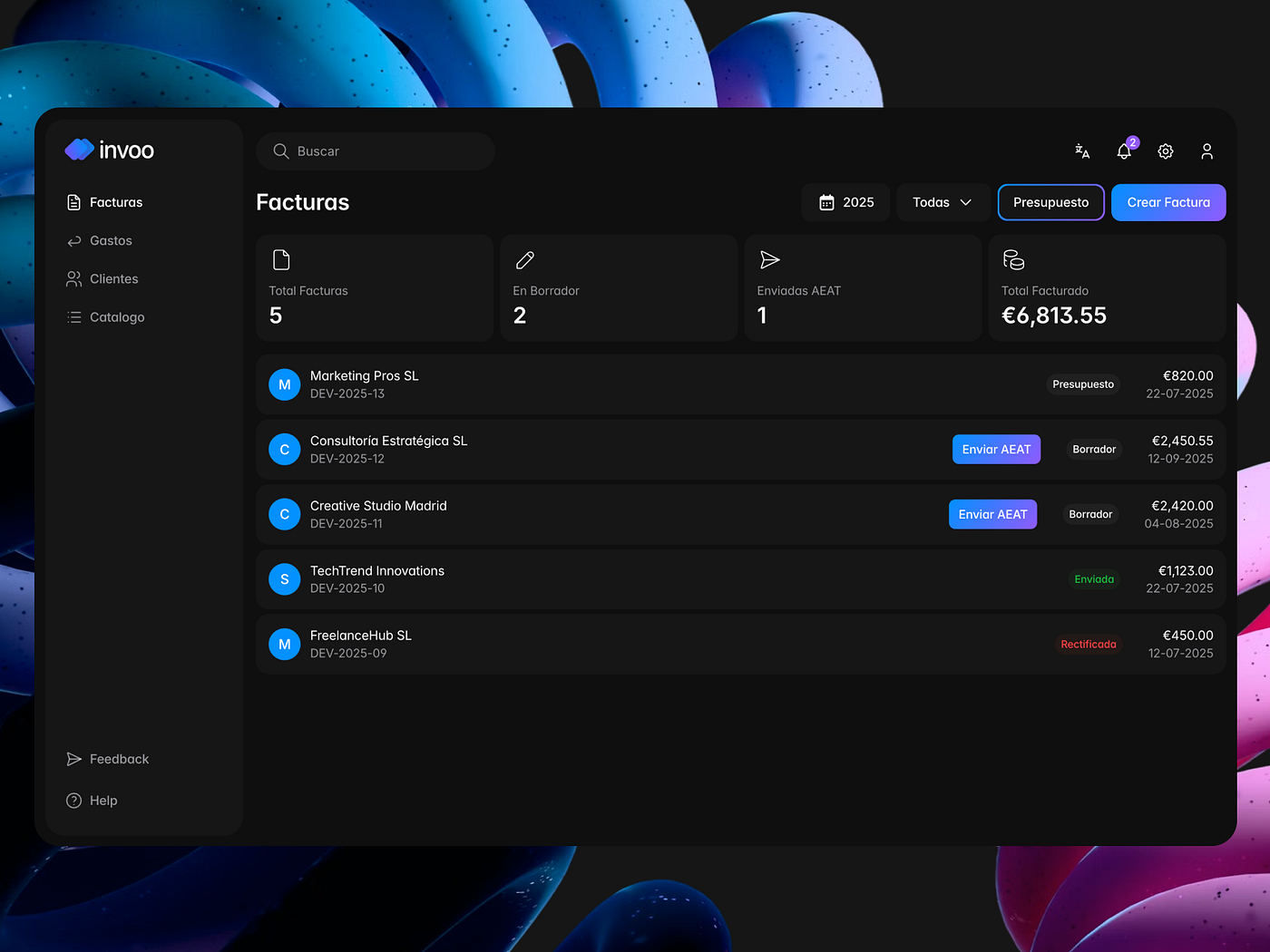The height and width of the screenshot is (952, 1270).
Task: Click the €2,450.55 amount
Action: click(x=1183, y=441)
